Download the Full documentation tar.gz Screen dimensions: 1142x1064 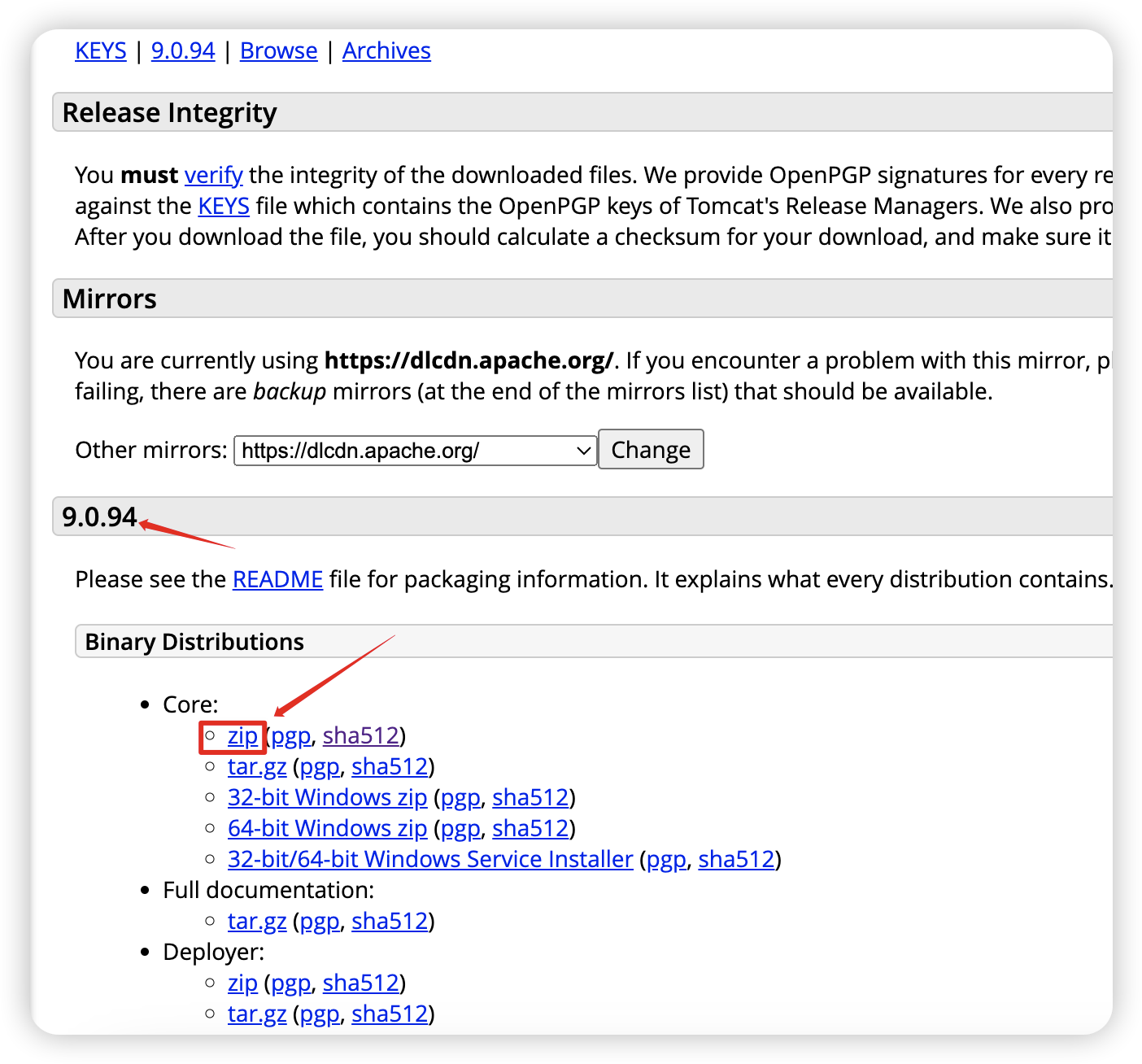(257, 921)
